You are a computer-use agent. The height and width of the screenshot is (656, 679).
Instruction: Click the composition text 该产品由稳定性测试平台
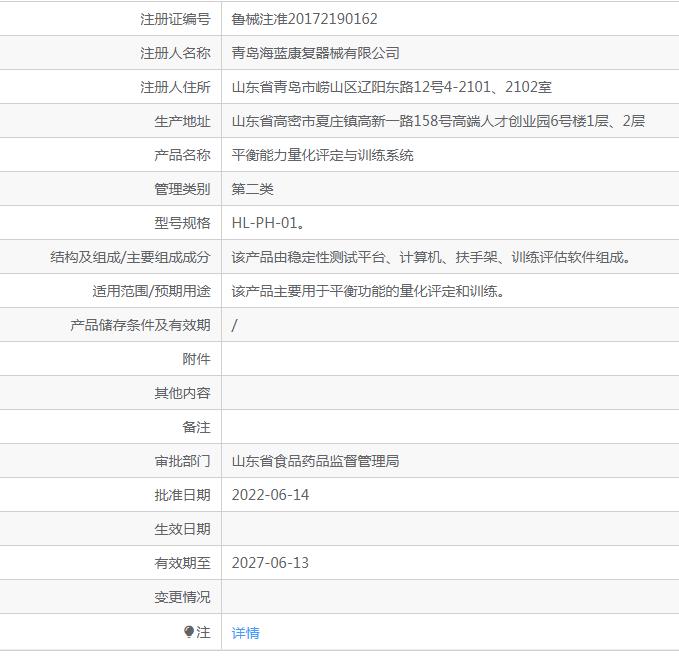click(x=432, y=257)
